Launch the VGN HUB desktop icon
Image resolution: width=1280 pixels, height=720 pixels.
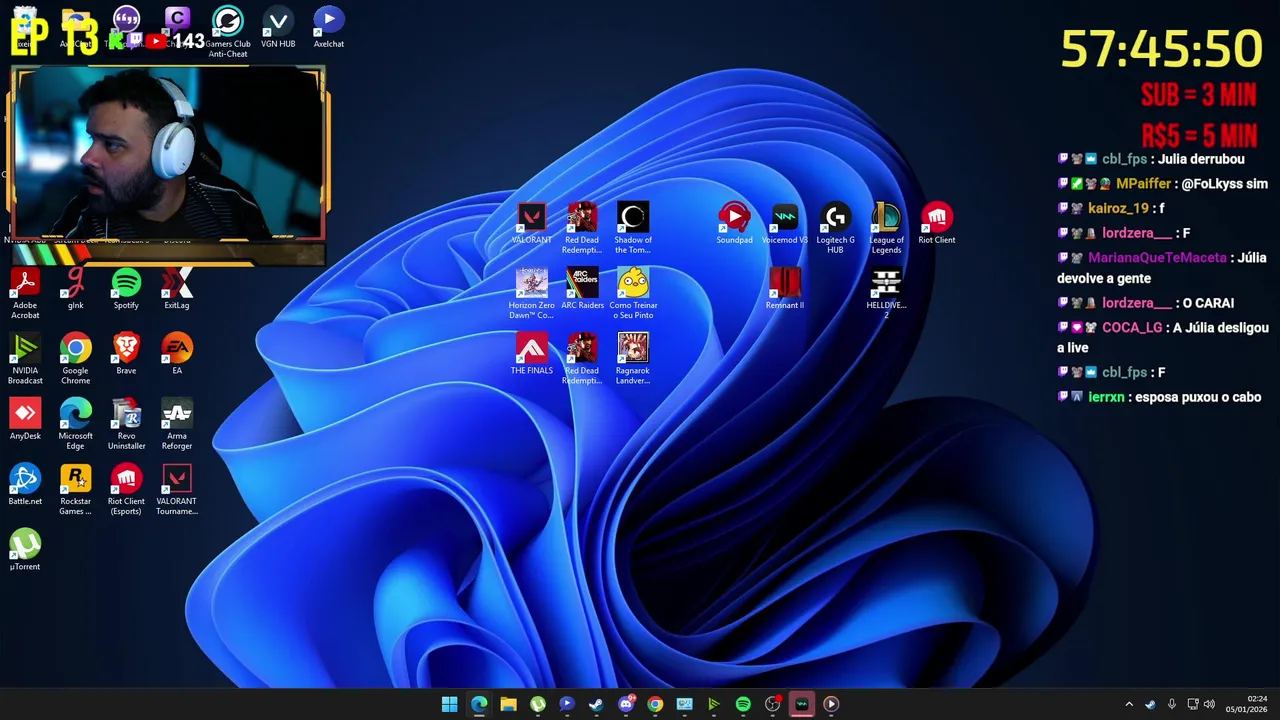(278, 27)
